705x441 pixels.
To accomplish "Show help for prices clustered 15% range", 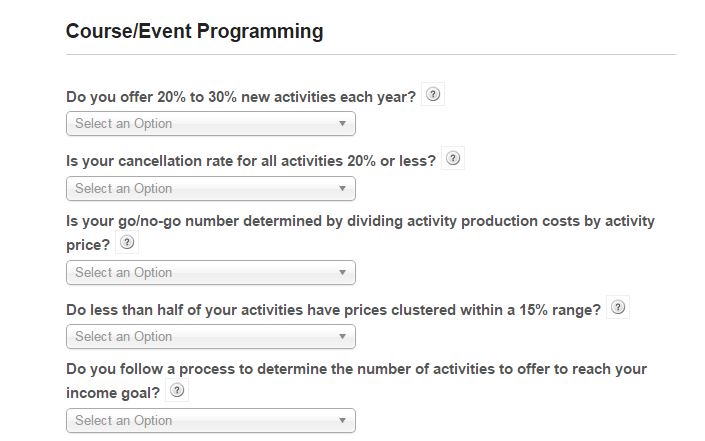I will pos(618,308).
